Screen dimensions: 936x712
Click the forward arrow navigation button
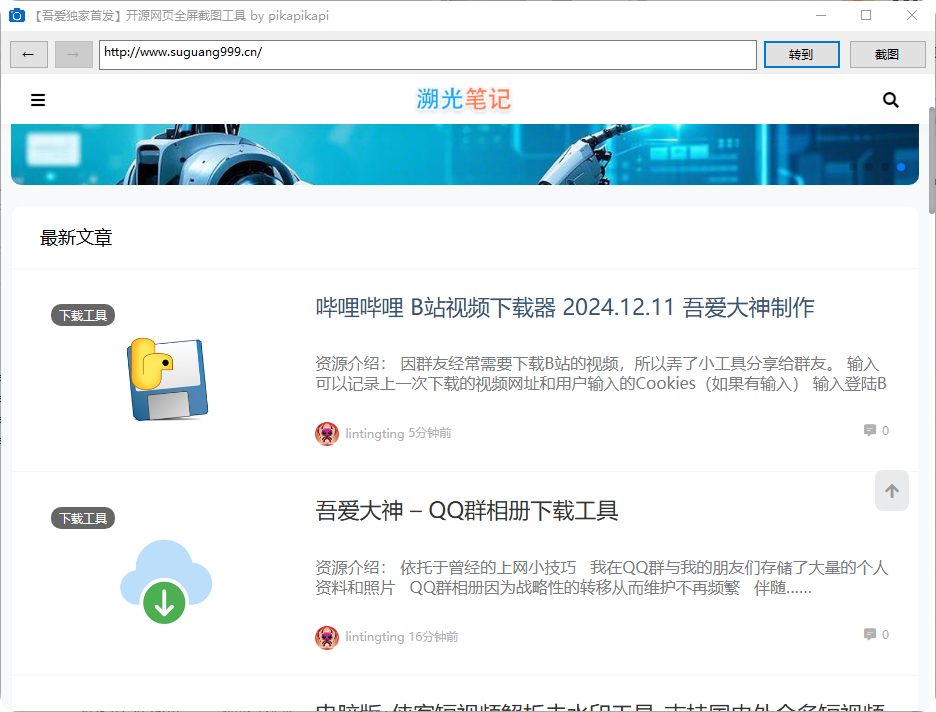(73, 55)
